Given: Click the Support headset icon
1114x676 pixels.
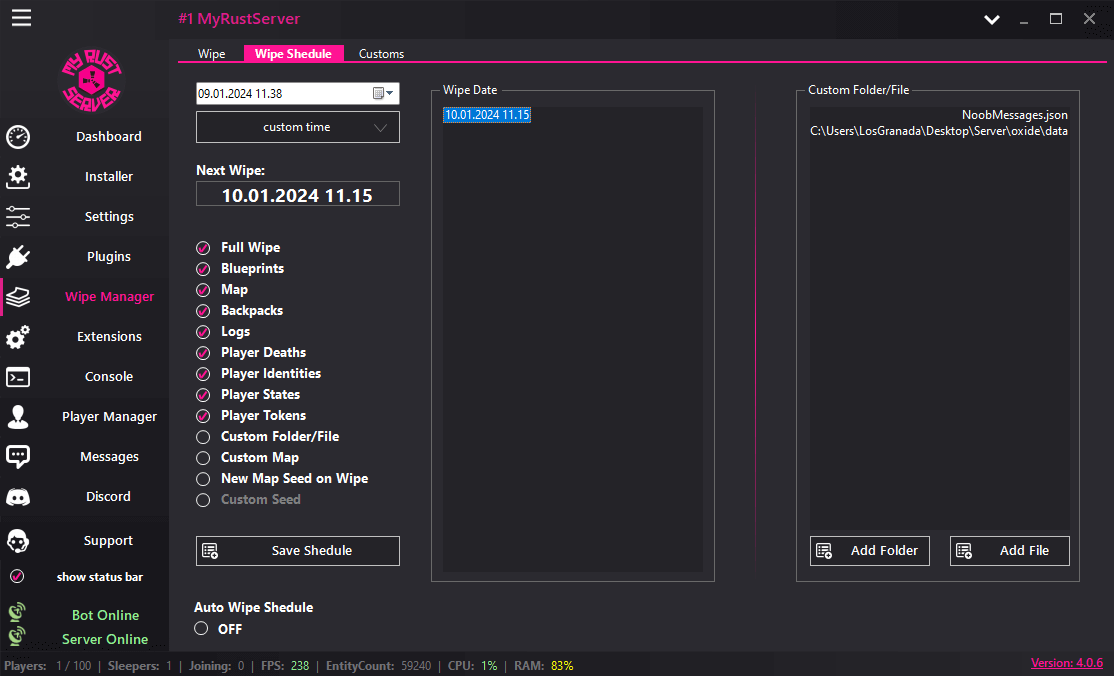Looking at the screenshot, I should tap(17, 541).
